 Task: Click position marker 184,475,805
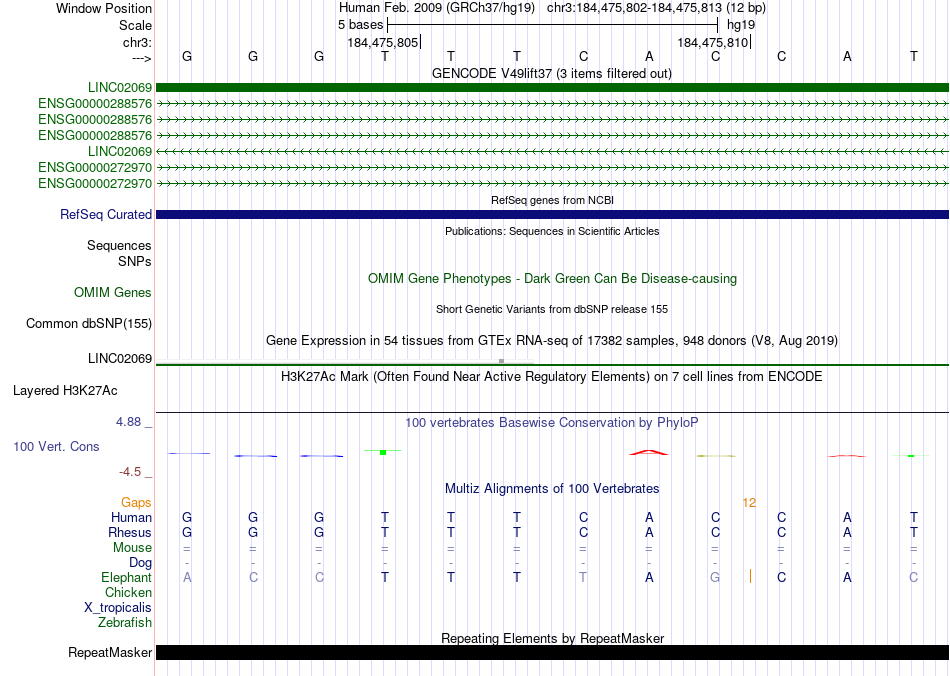click(383, 42)
